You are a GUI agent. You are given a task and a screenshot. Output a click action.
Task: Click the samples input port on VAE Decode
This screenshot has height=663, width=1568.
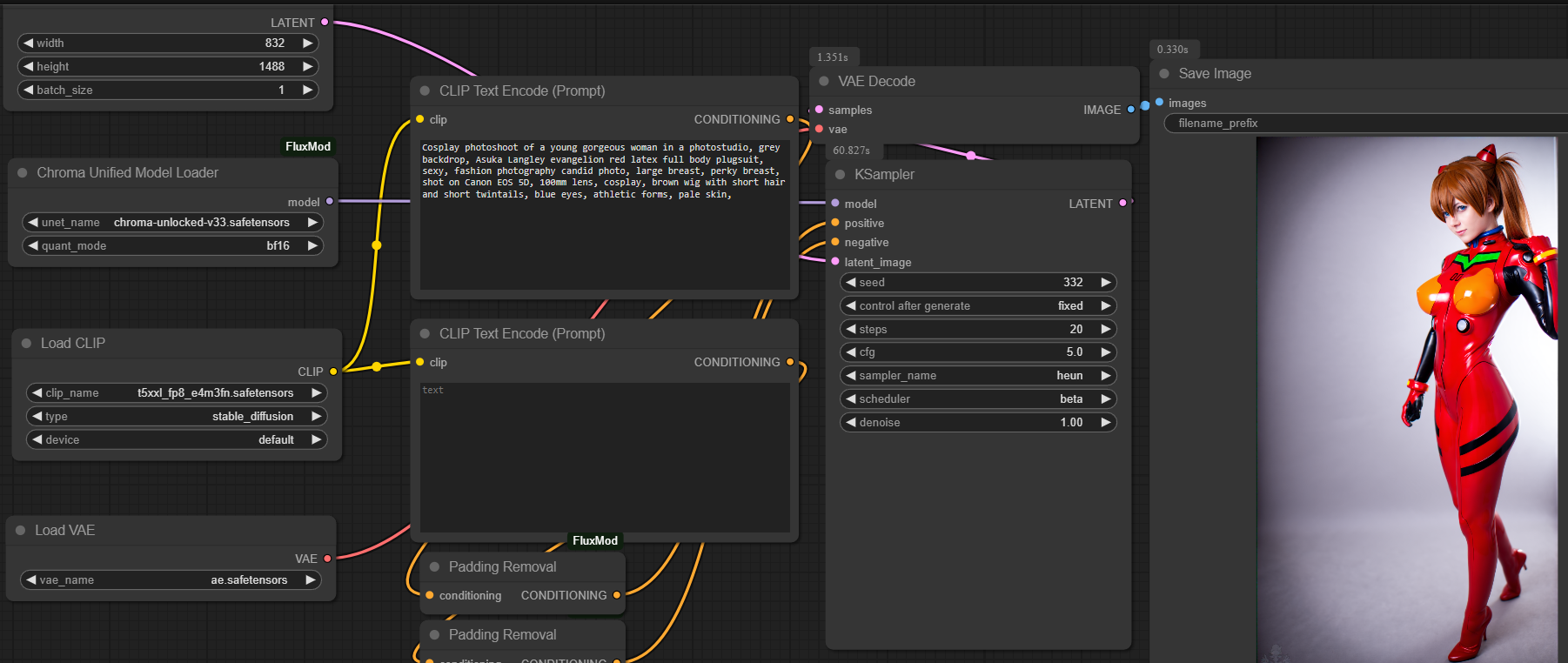click(x=819, y=110)
